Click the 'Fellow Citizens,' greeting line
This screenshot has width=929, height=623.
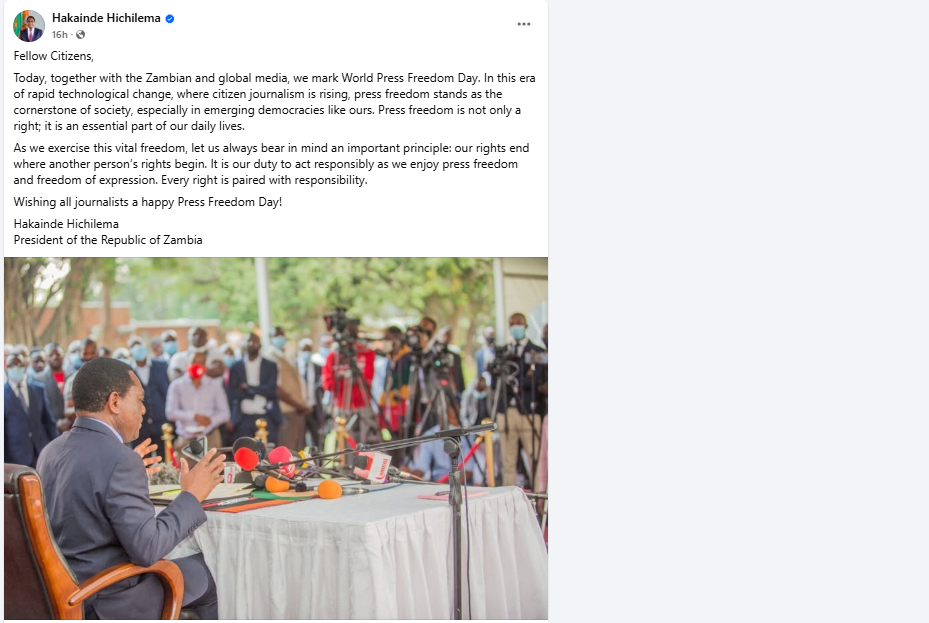(53, 56)
